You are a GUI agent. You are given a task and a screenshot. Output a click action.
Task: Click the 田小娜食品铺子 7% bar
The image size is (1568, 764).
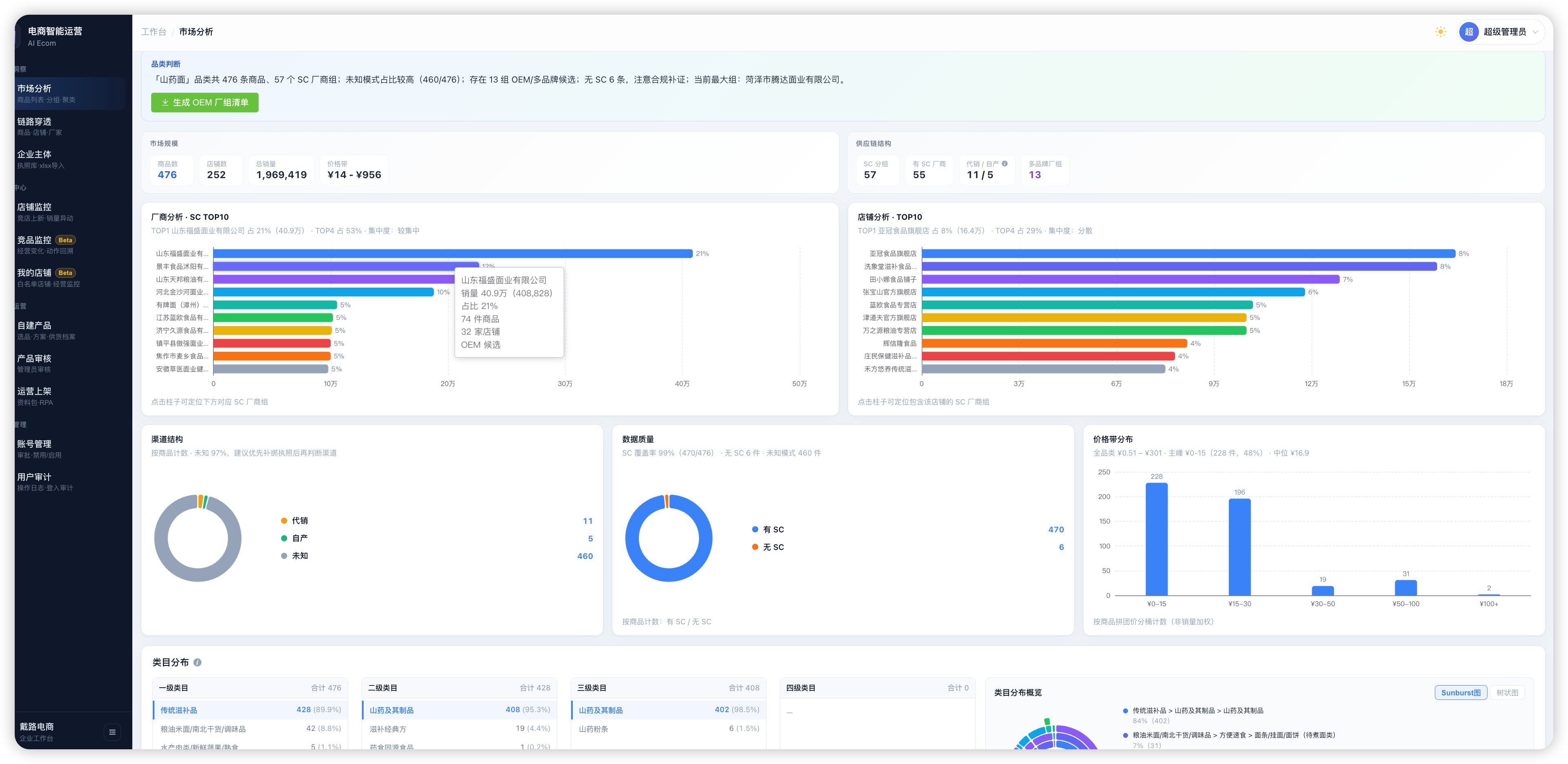[x=1130, y=279]
